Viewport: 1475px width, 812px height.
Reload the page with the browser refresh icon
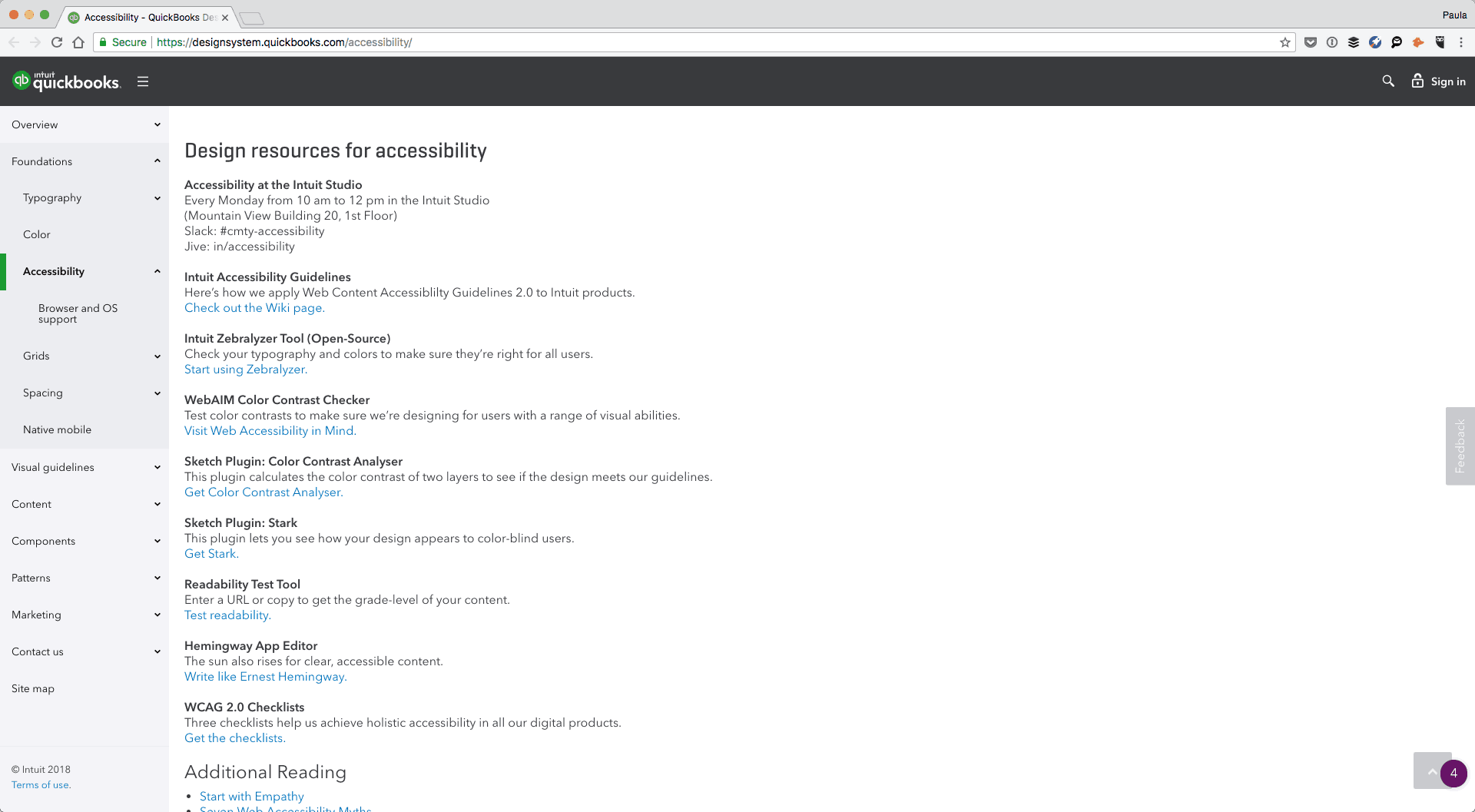(57, 42)
